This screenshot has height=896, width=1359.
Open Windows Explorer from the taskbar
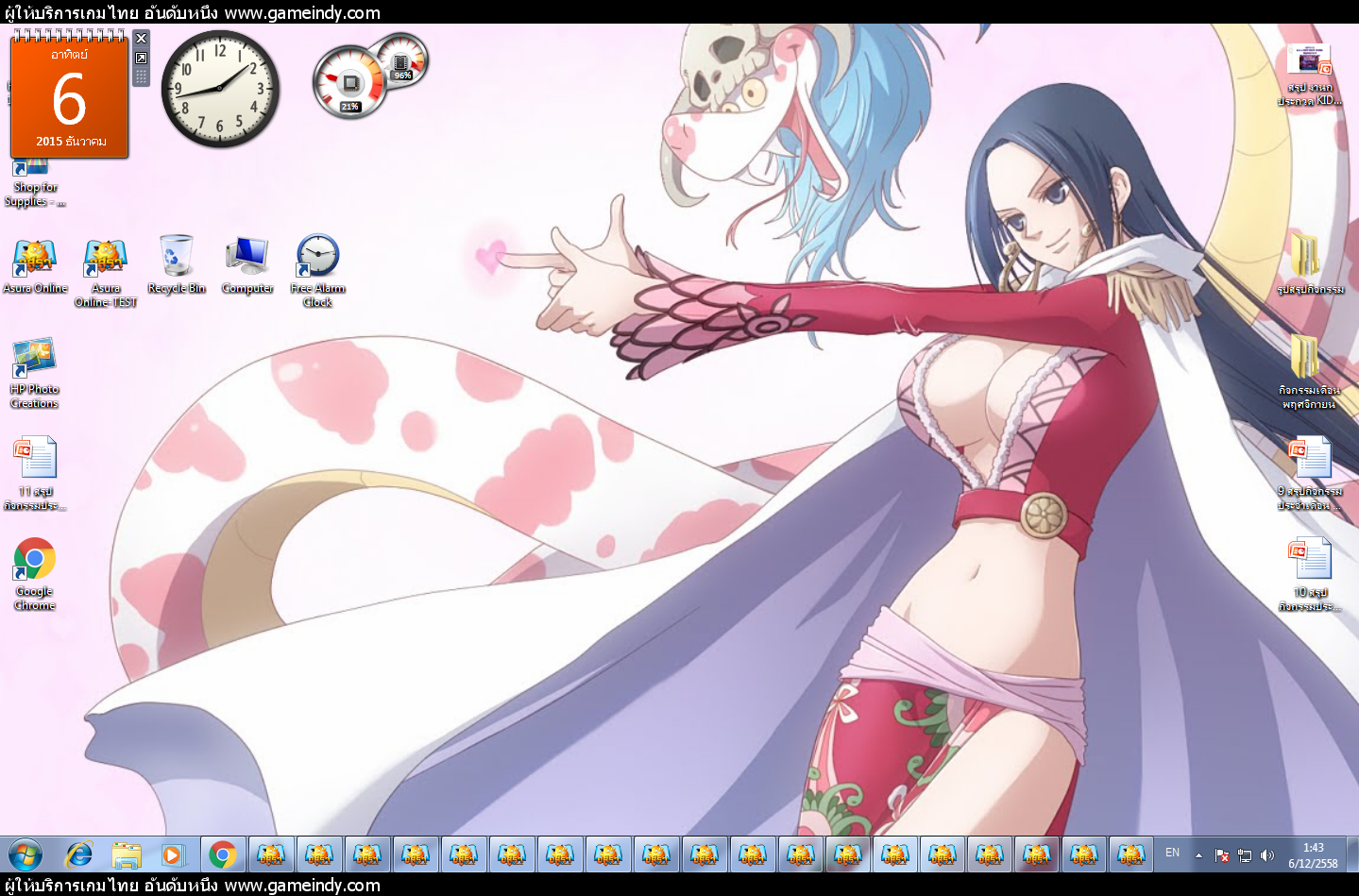(126, 855)
